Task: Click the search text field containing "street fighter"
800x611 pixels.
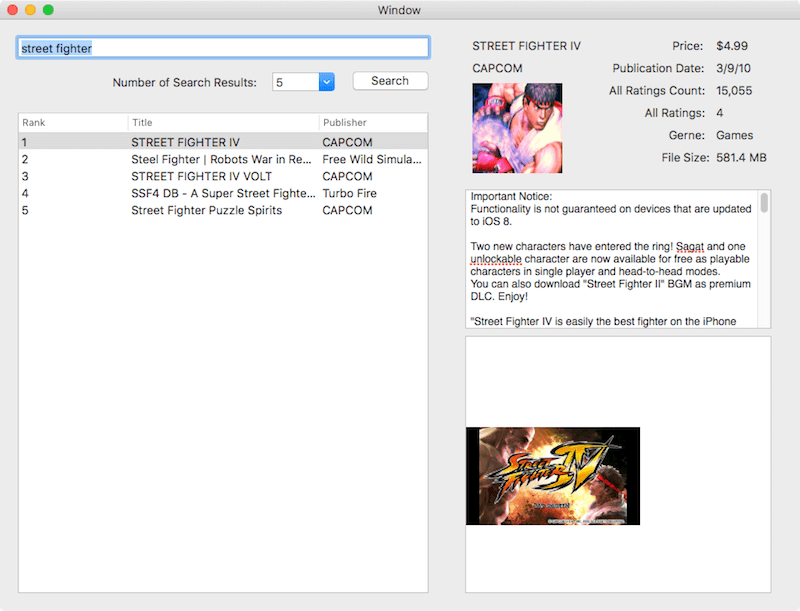Action: click(x=223, y=48)
